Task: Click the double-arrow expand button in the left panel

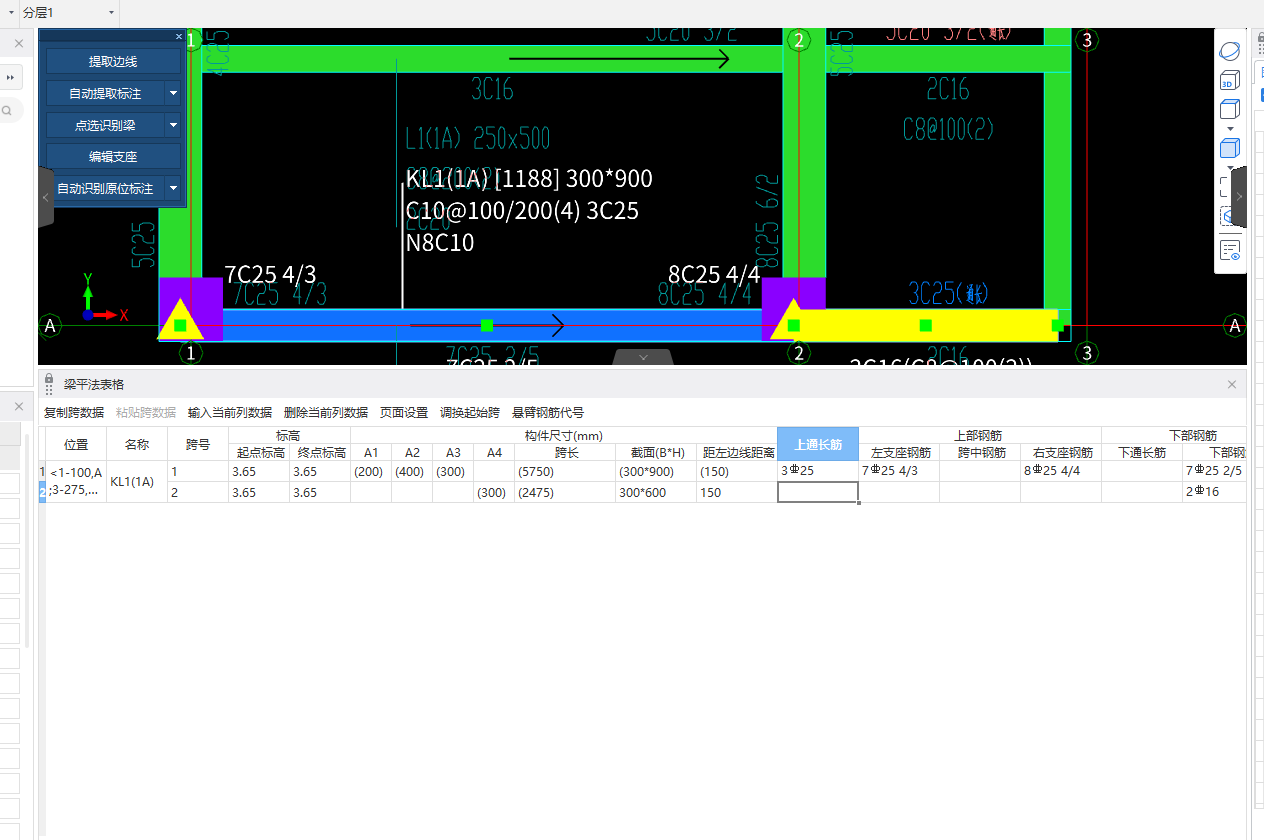Action: pos(10,77)
